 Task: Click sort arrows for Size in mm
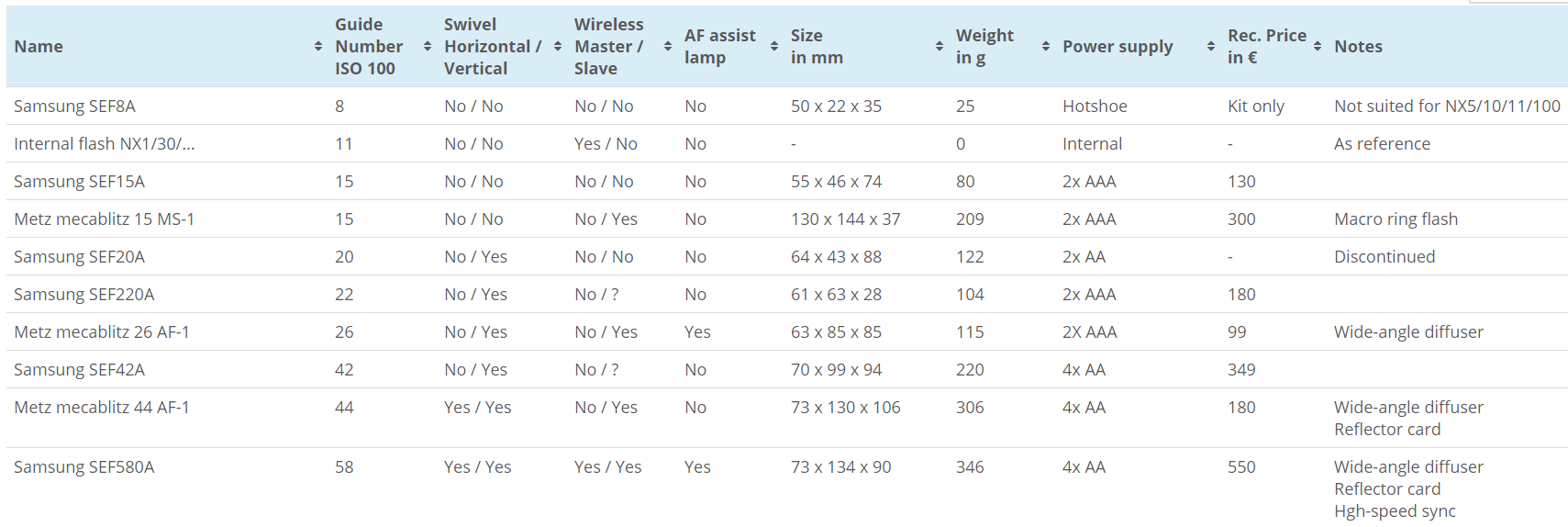(939, 47)
